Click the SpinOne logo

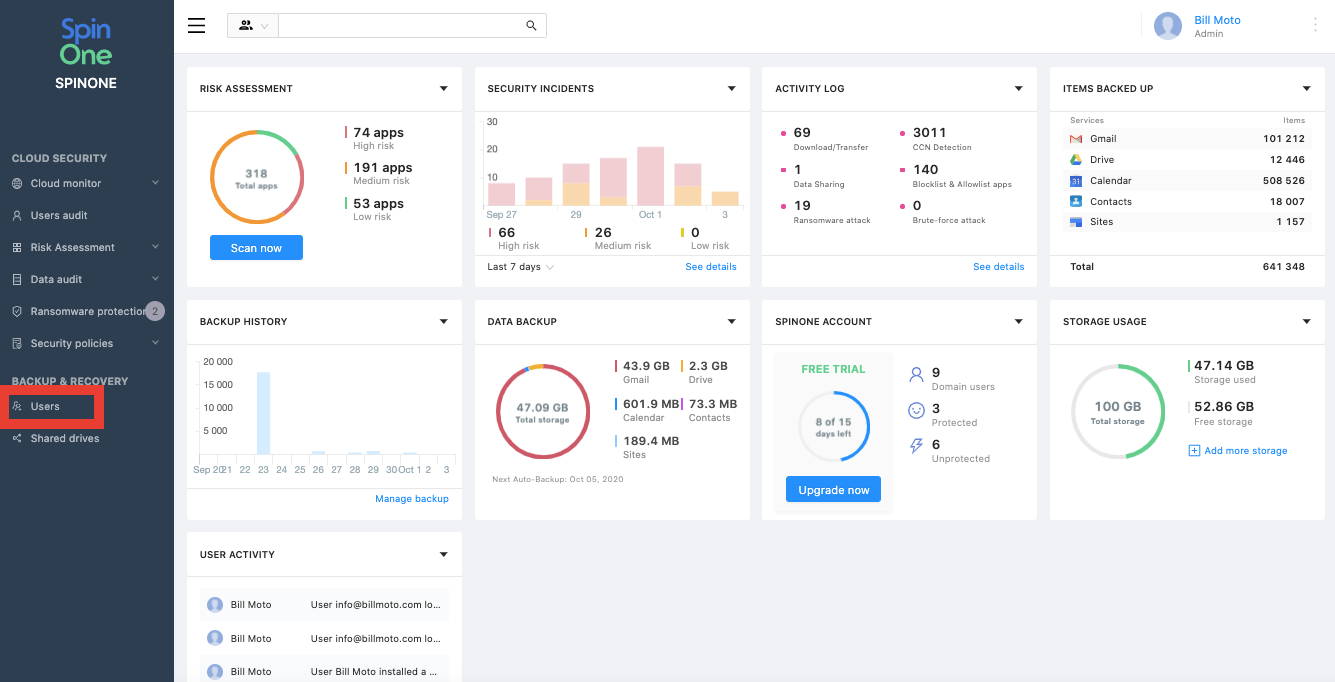click(86, 42)
